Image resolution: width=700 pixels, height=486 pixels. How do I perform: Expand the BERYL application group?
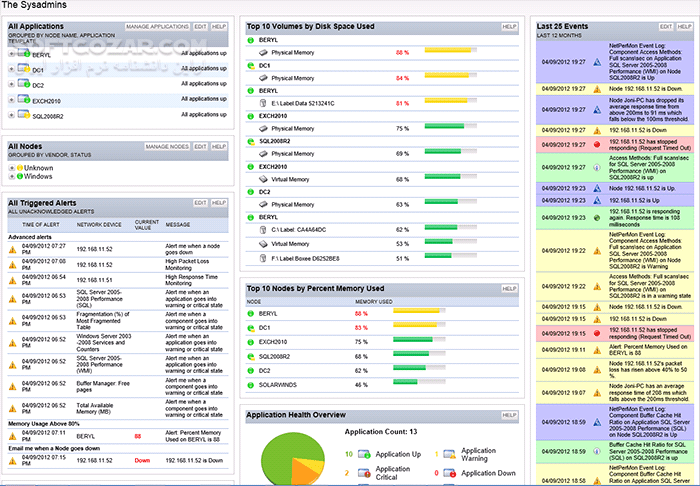11,54
